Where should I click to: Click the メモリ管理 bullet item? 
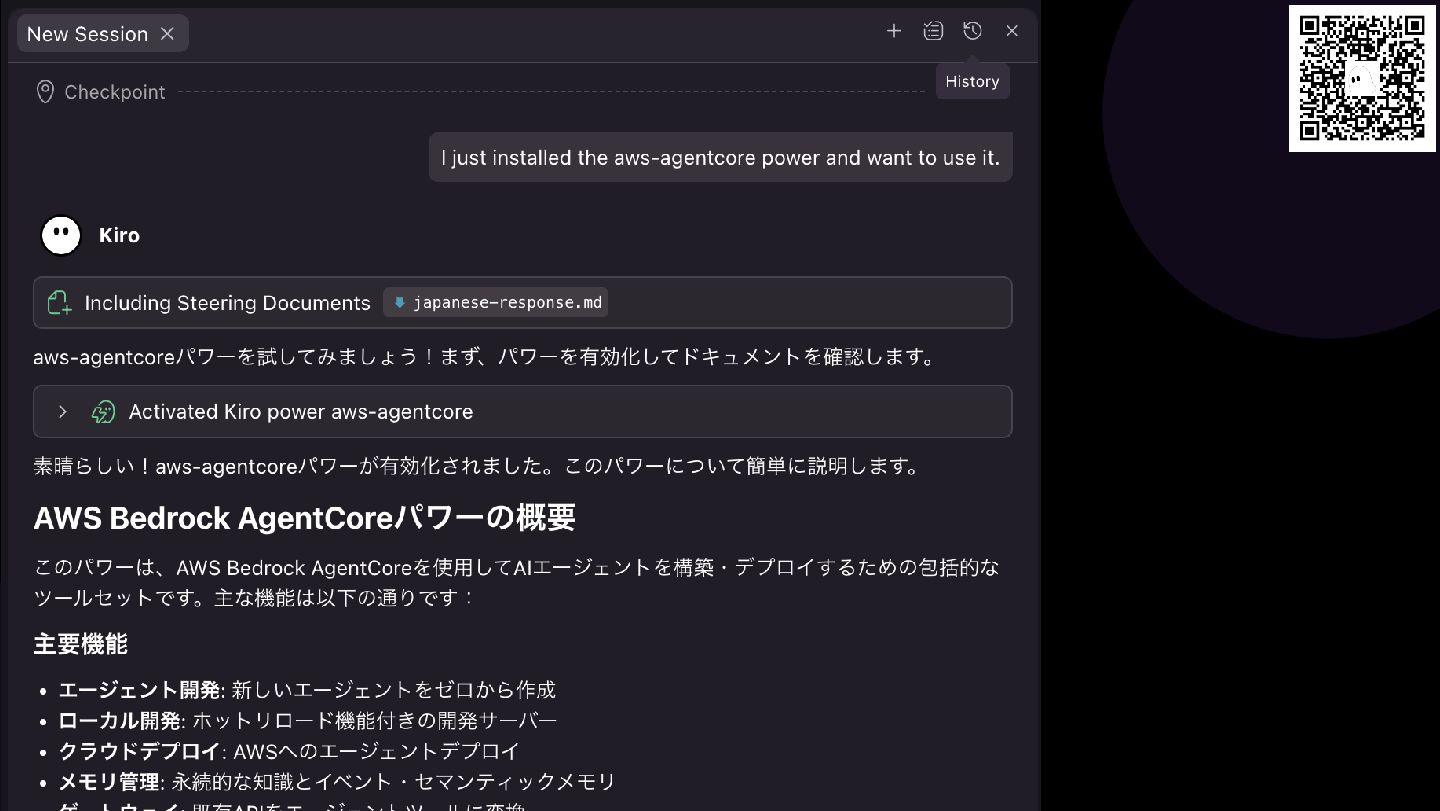pos(337,782)
